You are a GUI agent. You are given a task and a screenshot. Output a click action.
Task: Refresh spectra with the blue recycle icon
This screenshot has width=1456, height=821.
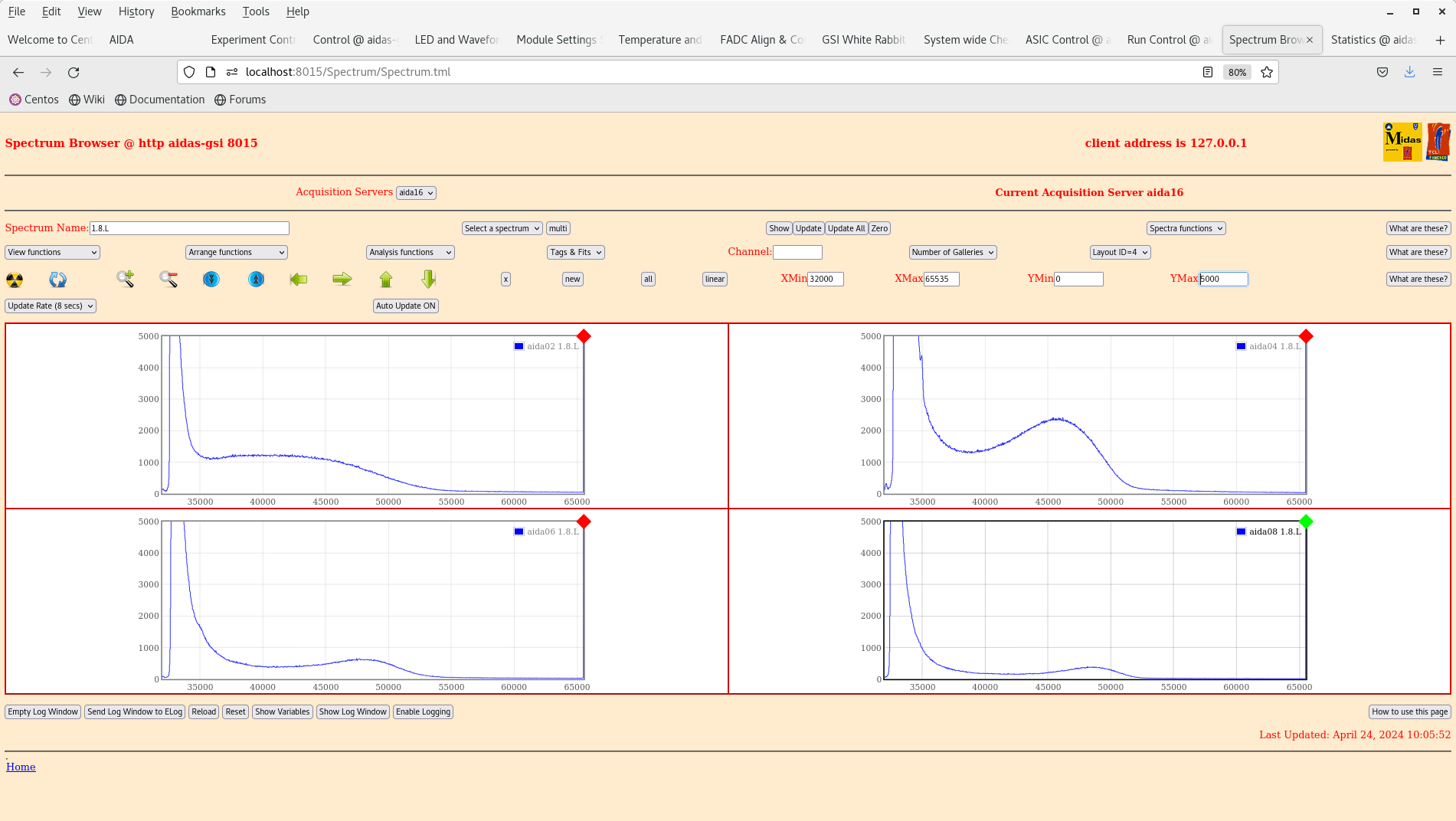(57, 280)
